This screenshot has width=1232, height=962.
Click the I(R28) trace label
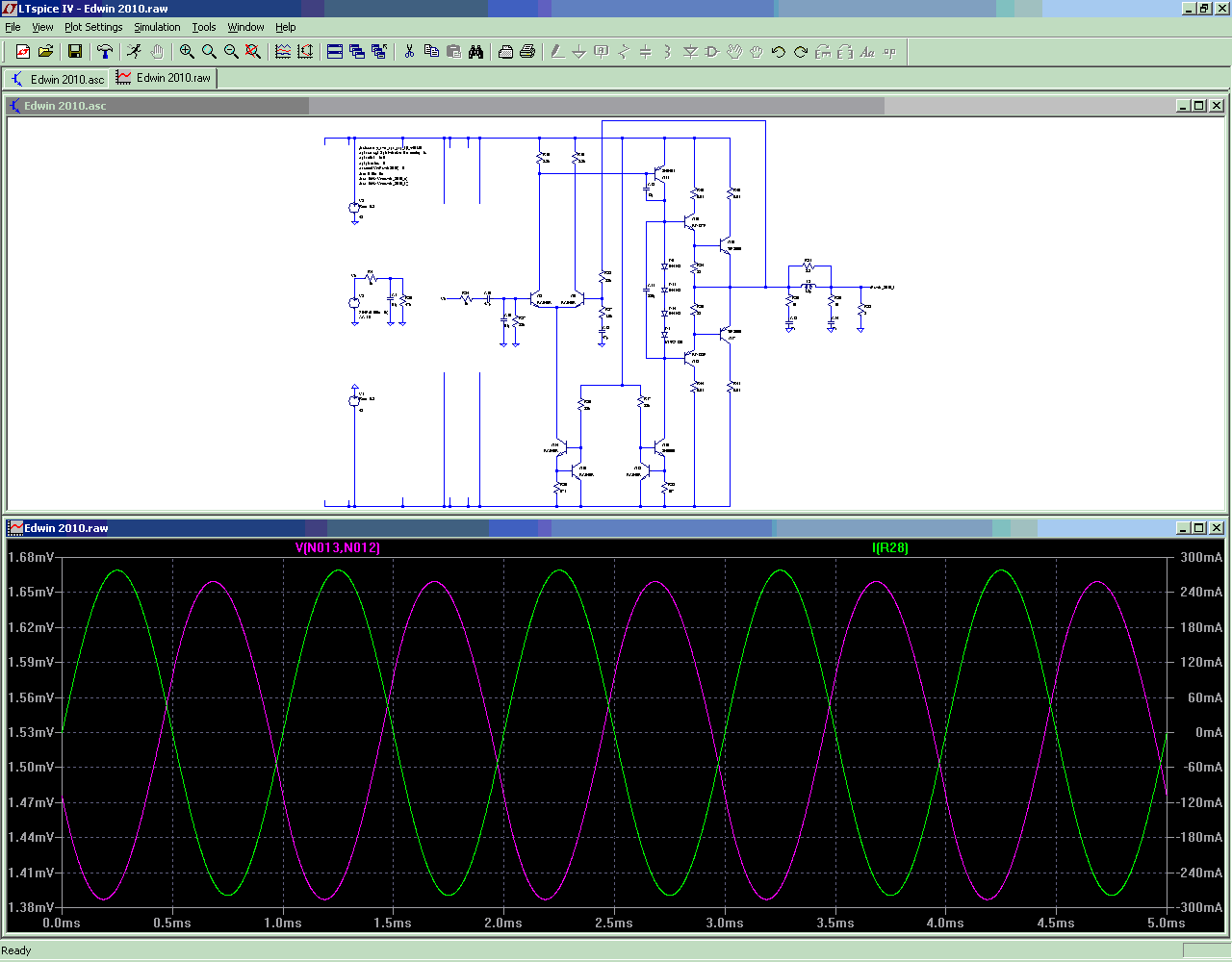click(890, 547)
